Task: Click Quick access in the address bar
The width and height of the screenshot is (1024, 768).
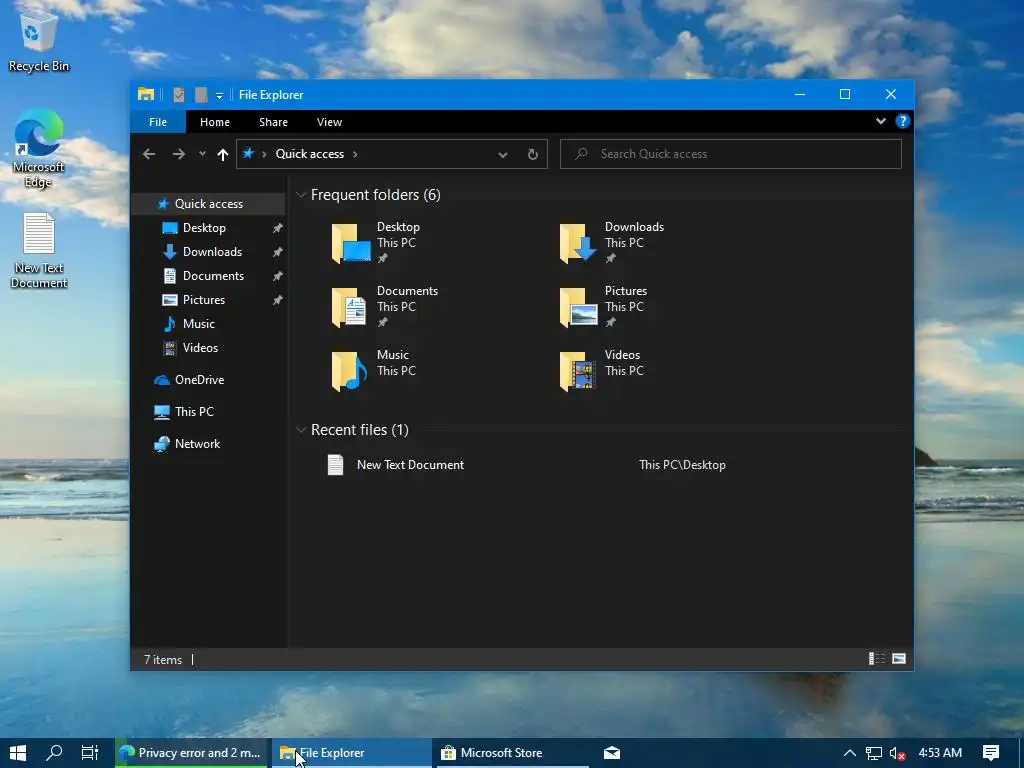Action: [x=310, y=154]
